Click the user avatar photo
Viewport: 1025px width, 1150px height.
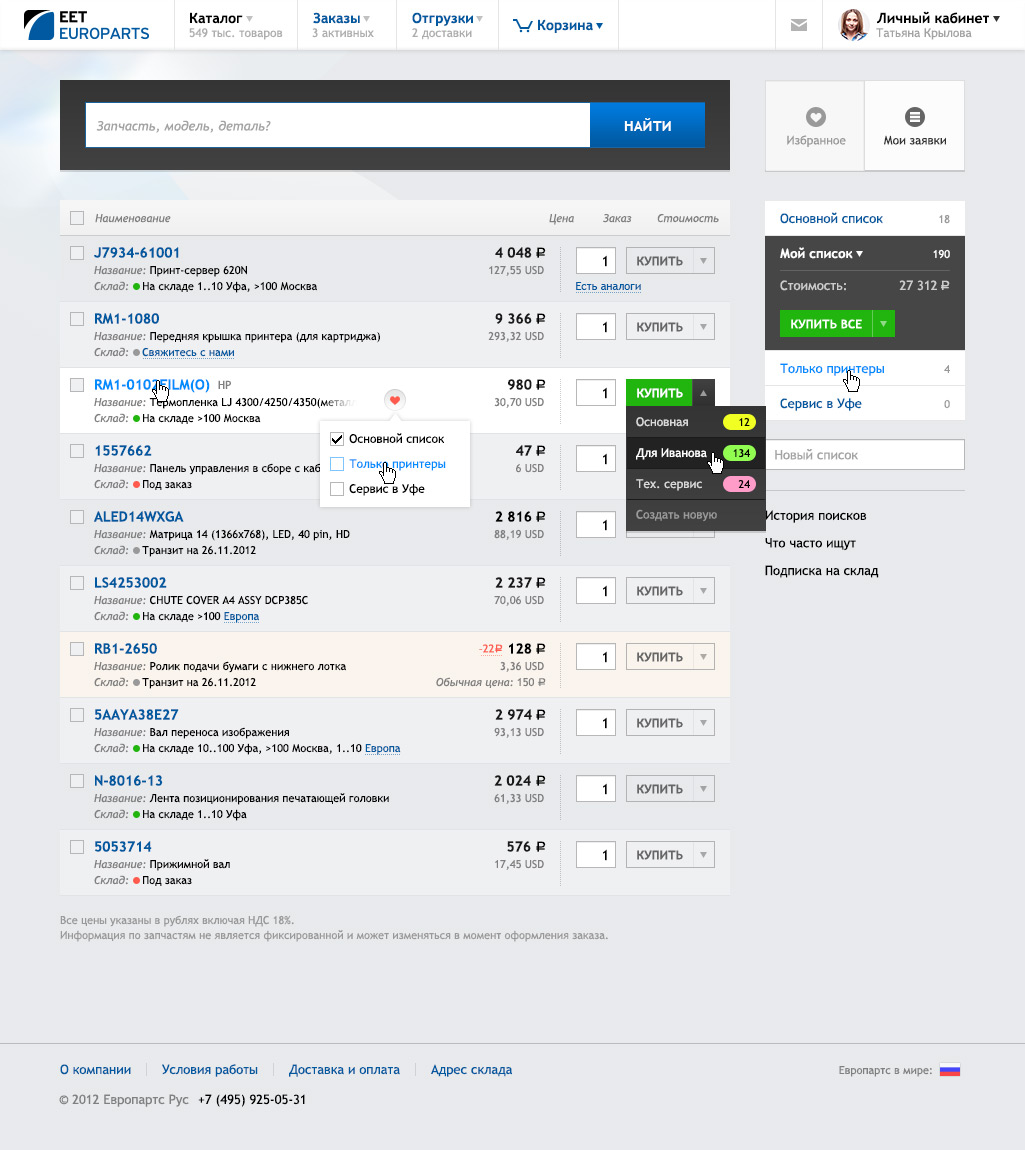pos(852,25)
